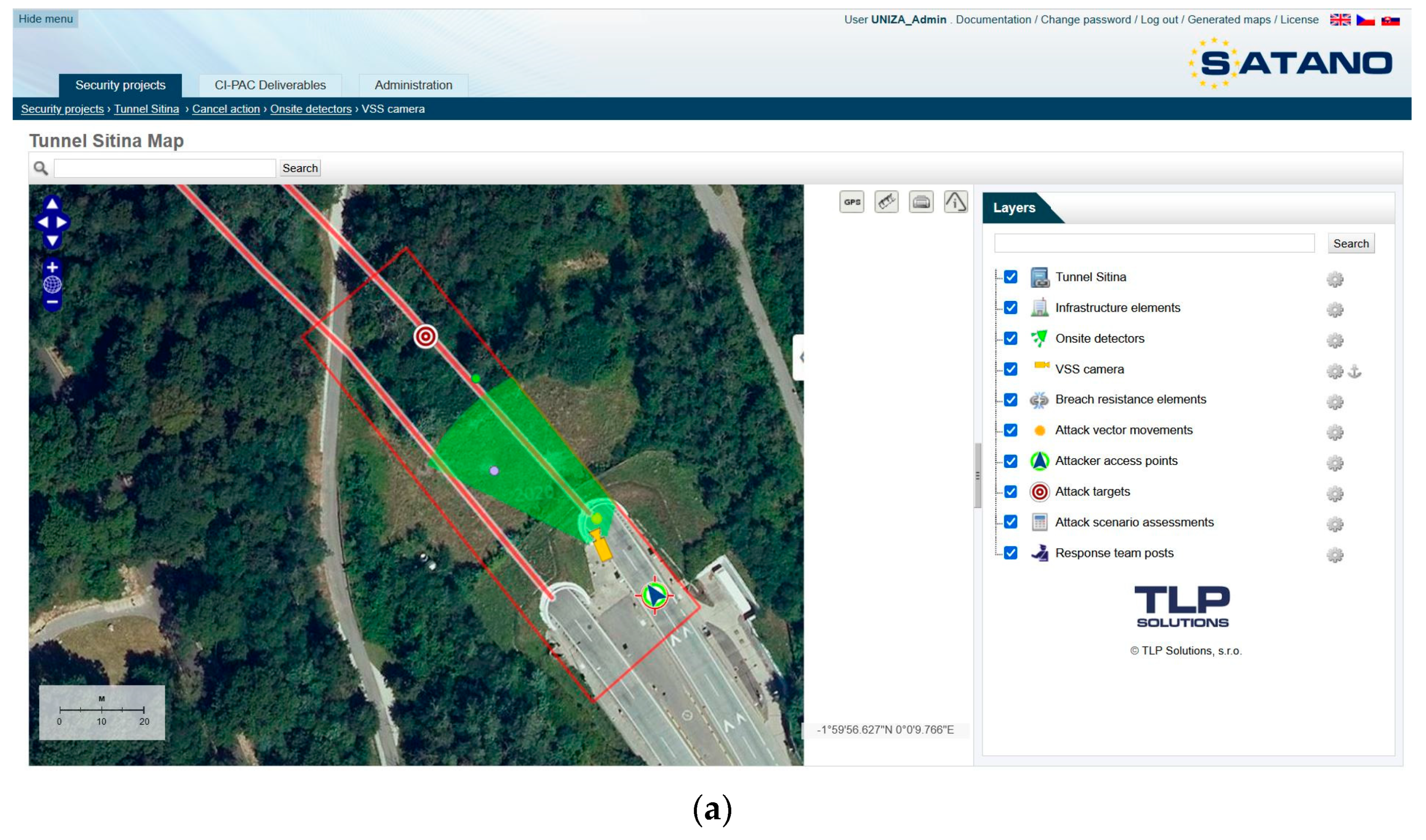The image size is (1426, 840).
Task: Pan the map up with arrow
Action: [52, 204]
